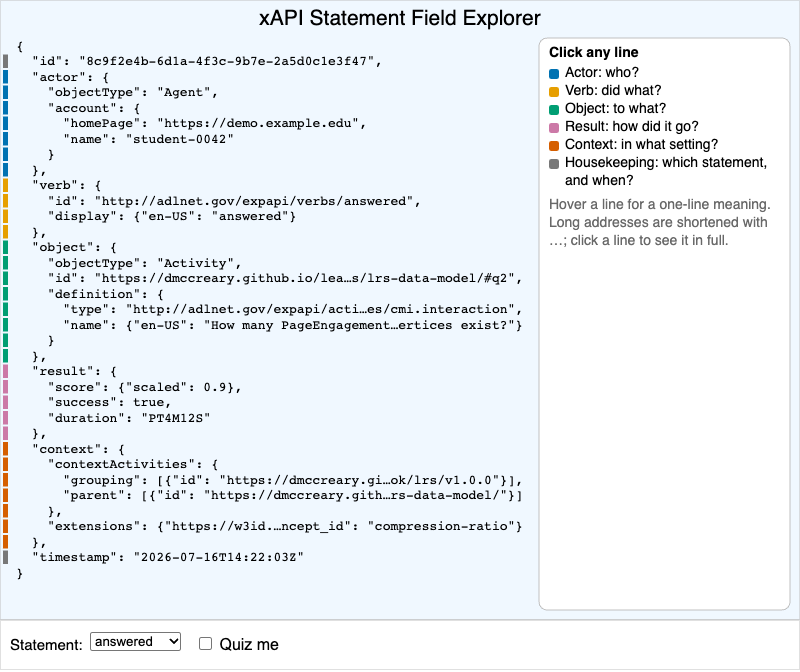This screenshot has height=672, width=800.
Task: Enable the Quiz me checkbox
Action: (x=205, y=643)
